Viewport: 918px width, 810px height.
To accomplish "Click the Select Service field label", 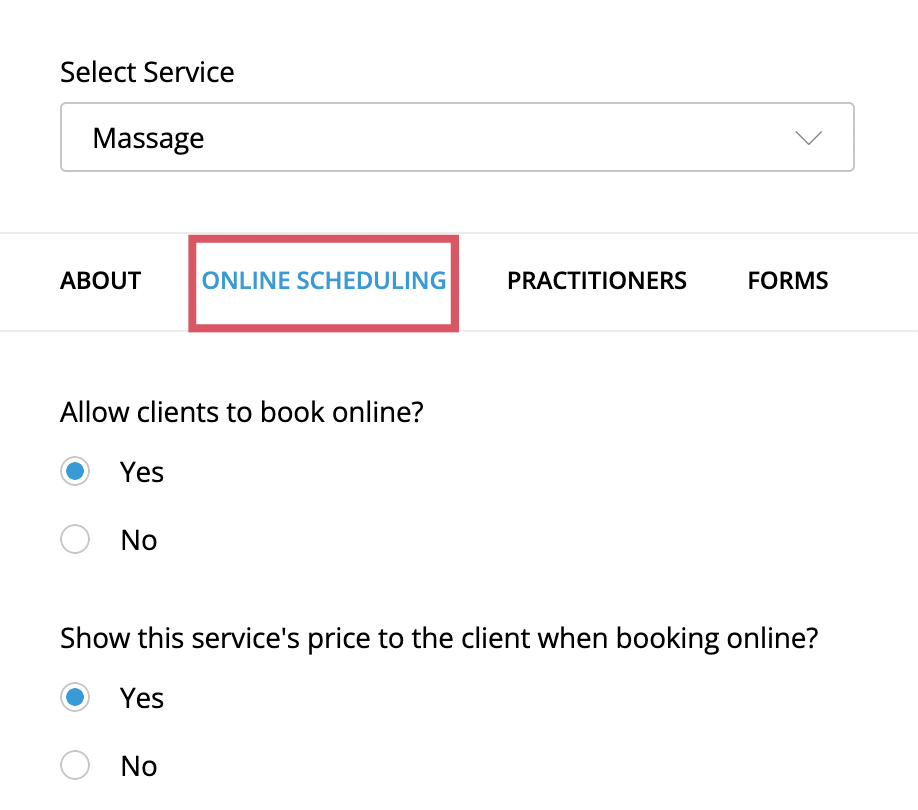I will (147, 73).
